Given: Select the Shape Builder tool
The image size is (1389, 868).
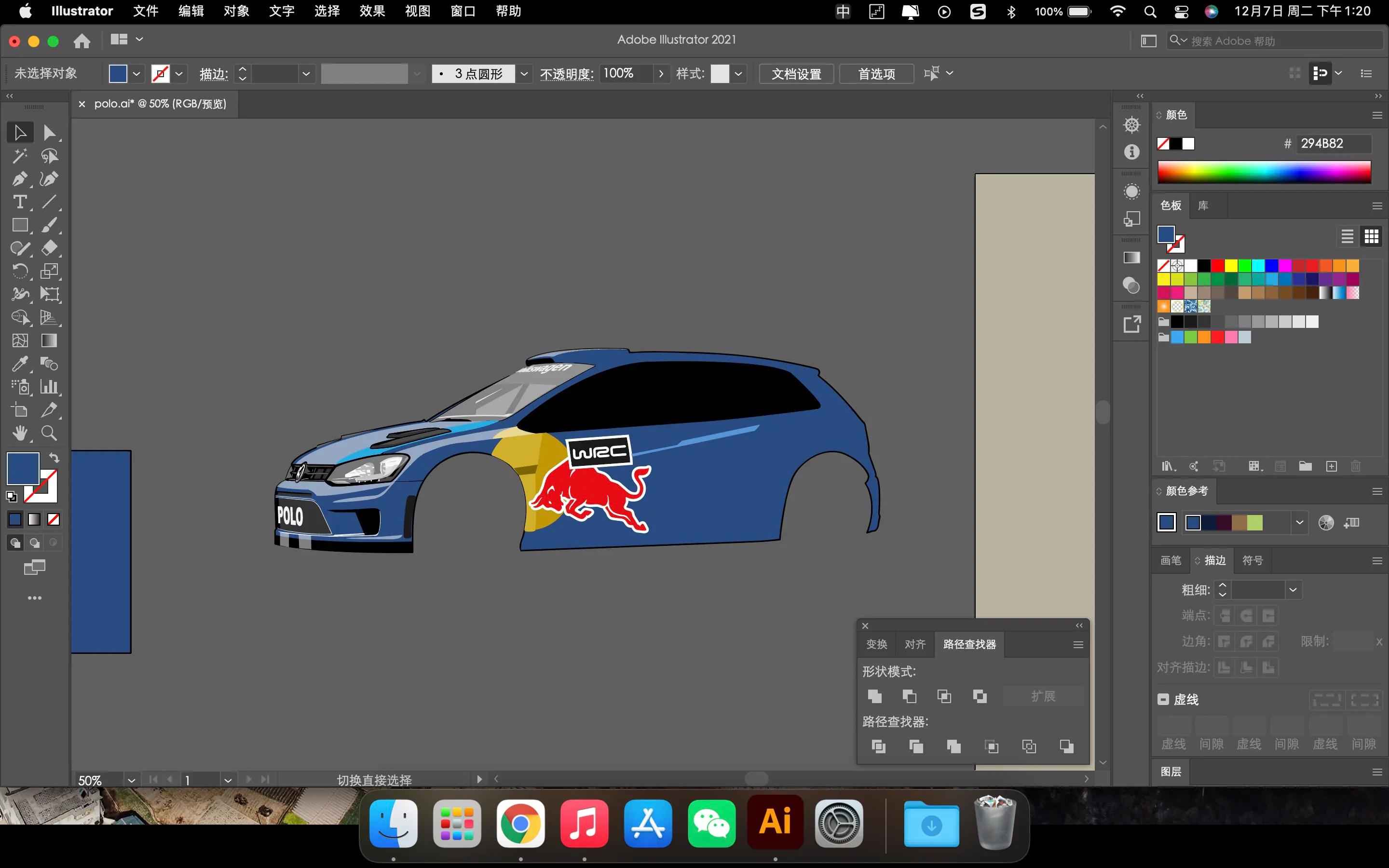Looking at the screenshot, I should point(20,317).
